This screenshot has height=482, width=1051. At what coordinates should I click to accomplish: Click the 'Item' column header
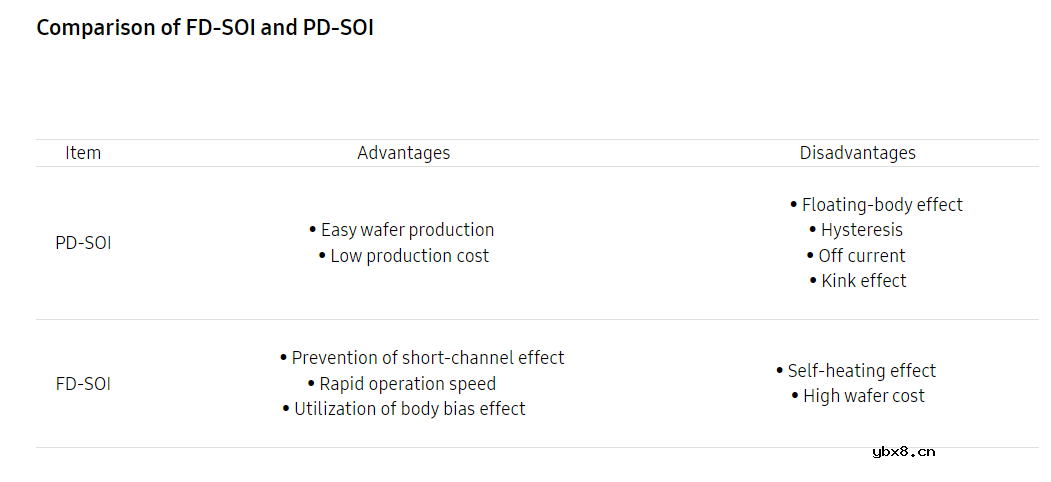point(83,153)
